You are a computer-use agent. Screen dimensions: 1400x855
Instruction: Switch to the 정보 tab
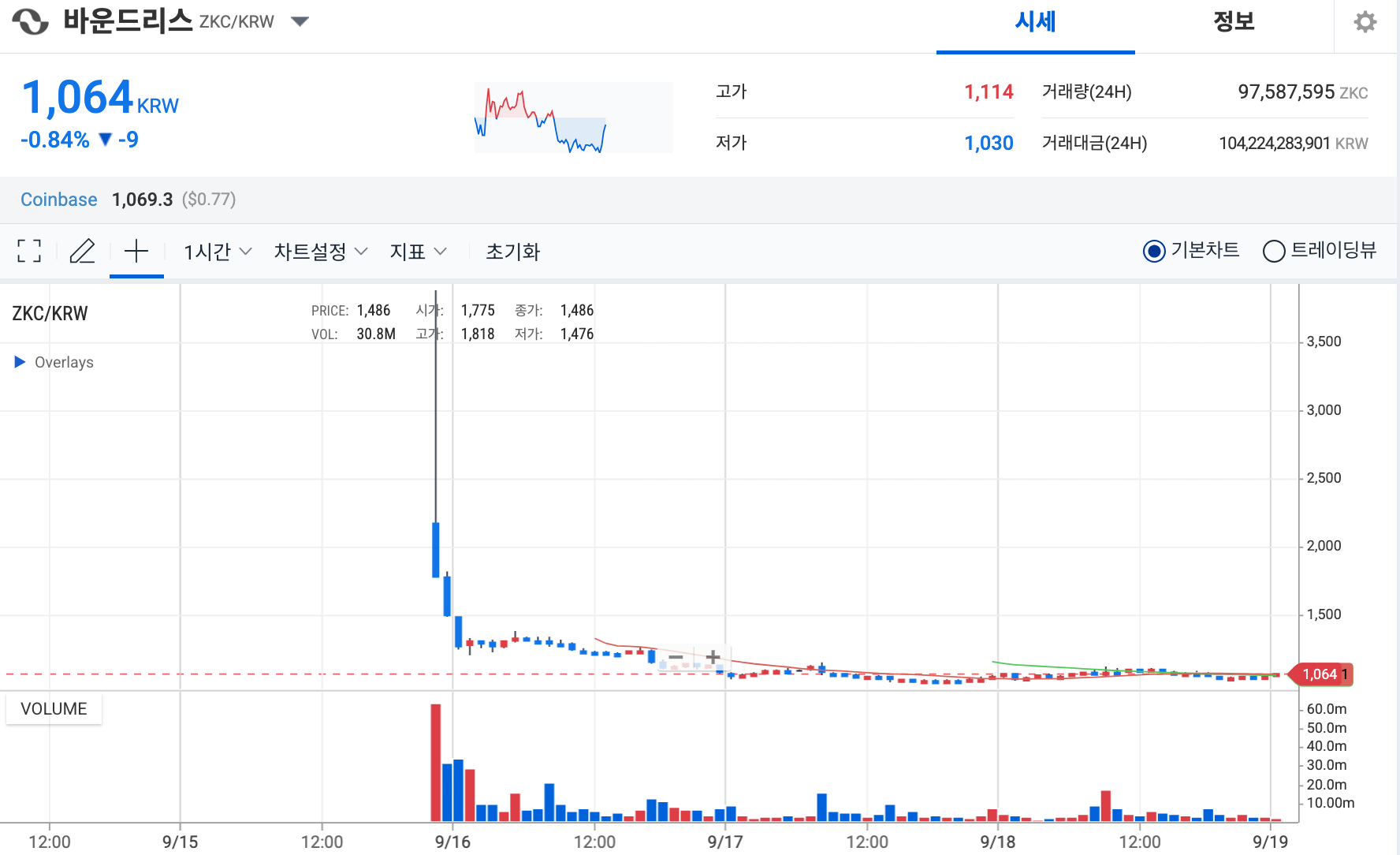click(1233, 22)
